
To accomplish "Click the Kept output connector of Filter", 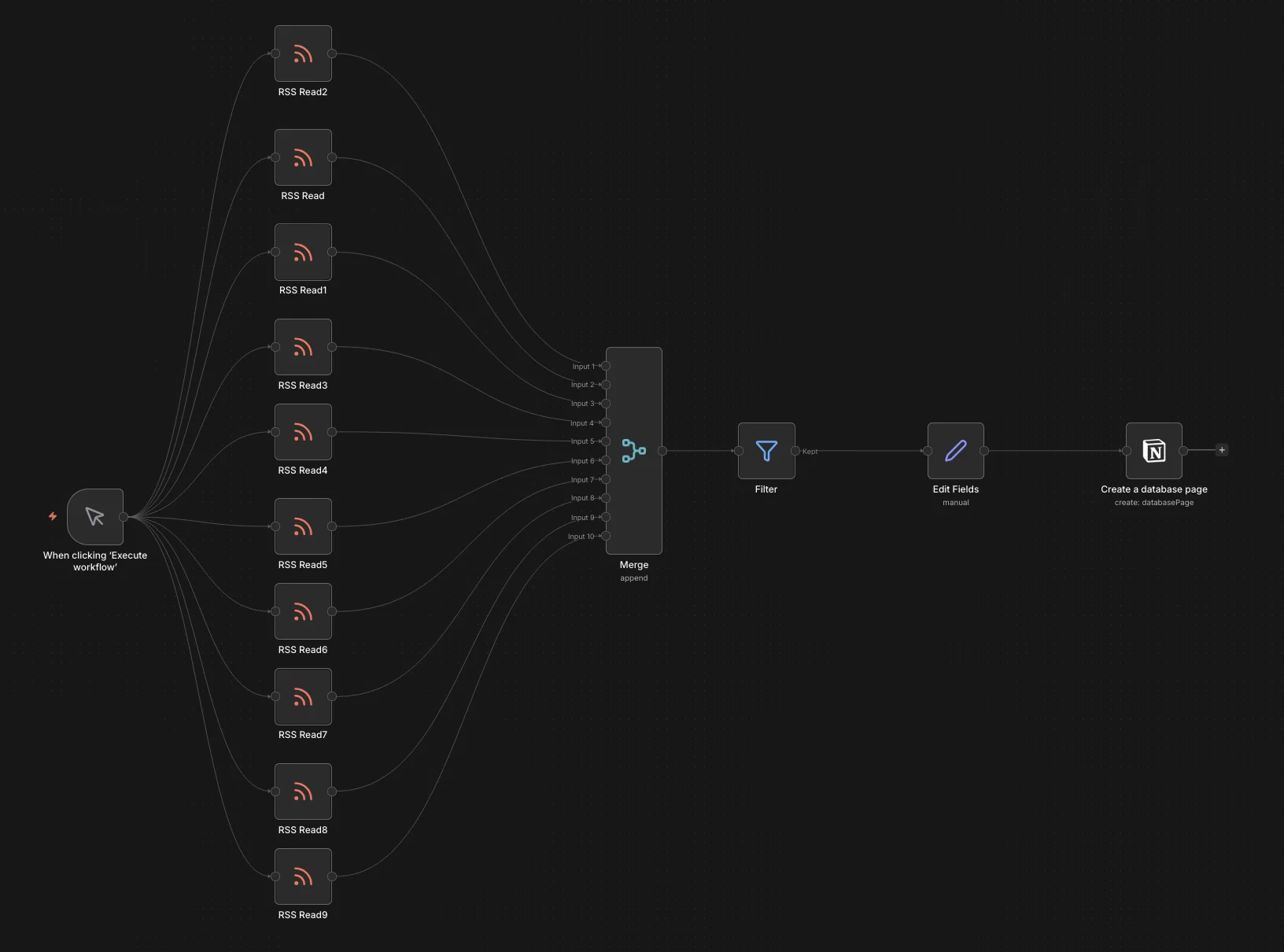I will [x=795, y=452].
